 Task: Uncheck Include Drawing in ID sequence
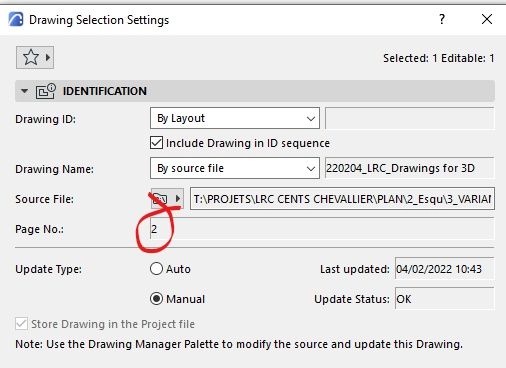156,143
